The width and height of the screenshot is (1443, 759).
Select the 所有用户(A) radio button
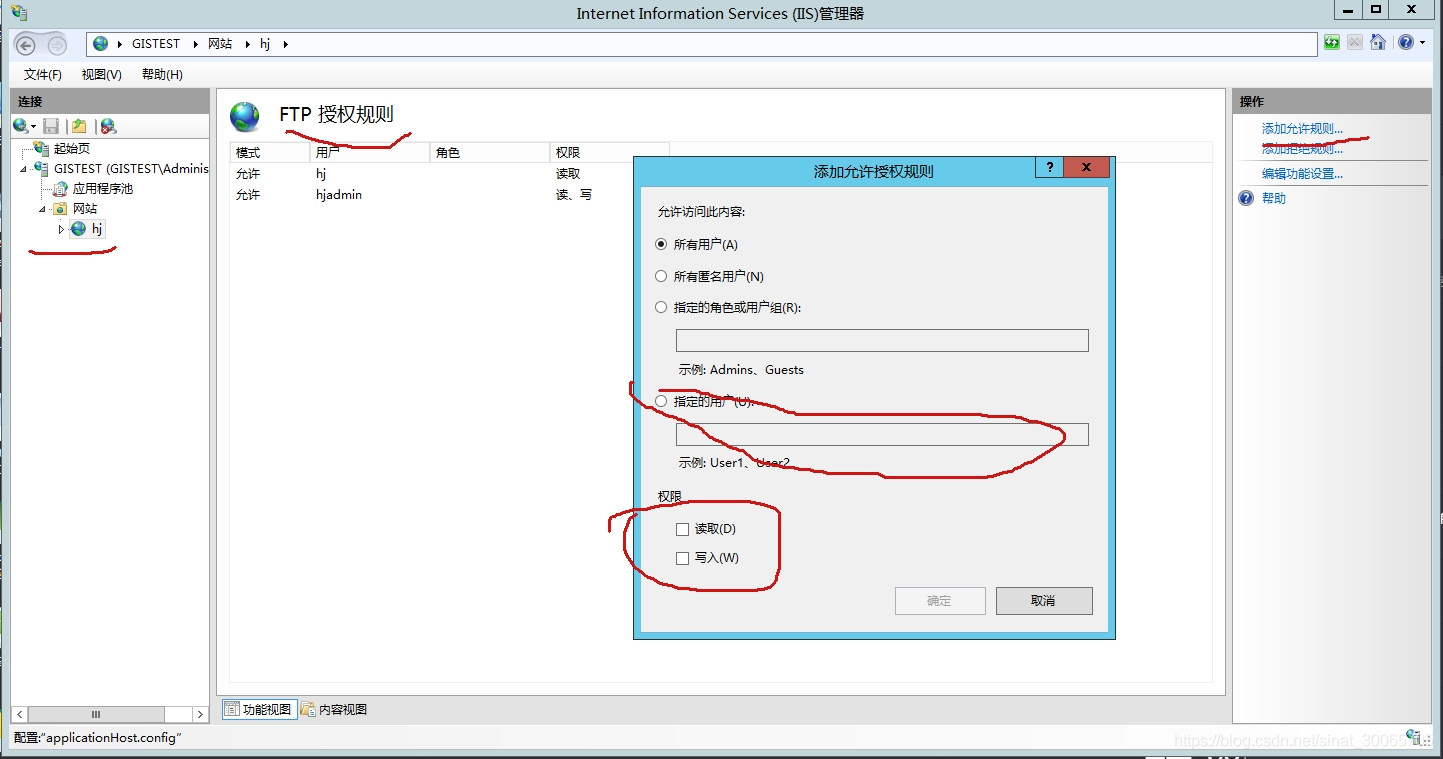(660, 244)
